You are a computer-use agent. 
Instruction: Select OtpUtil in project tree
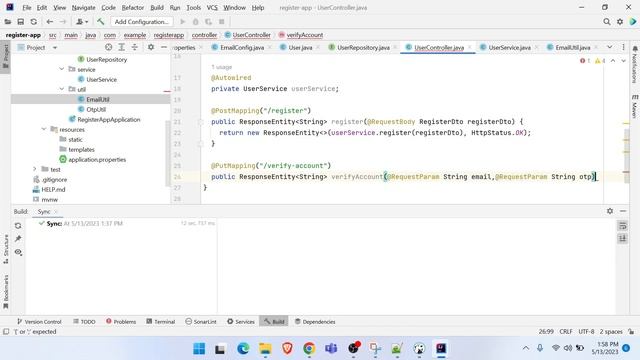click(x=96, y=109)
